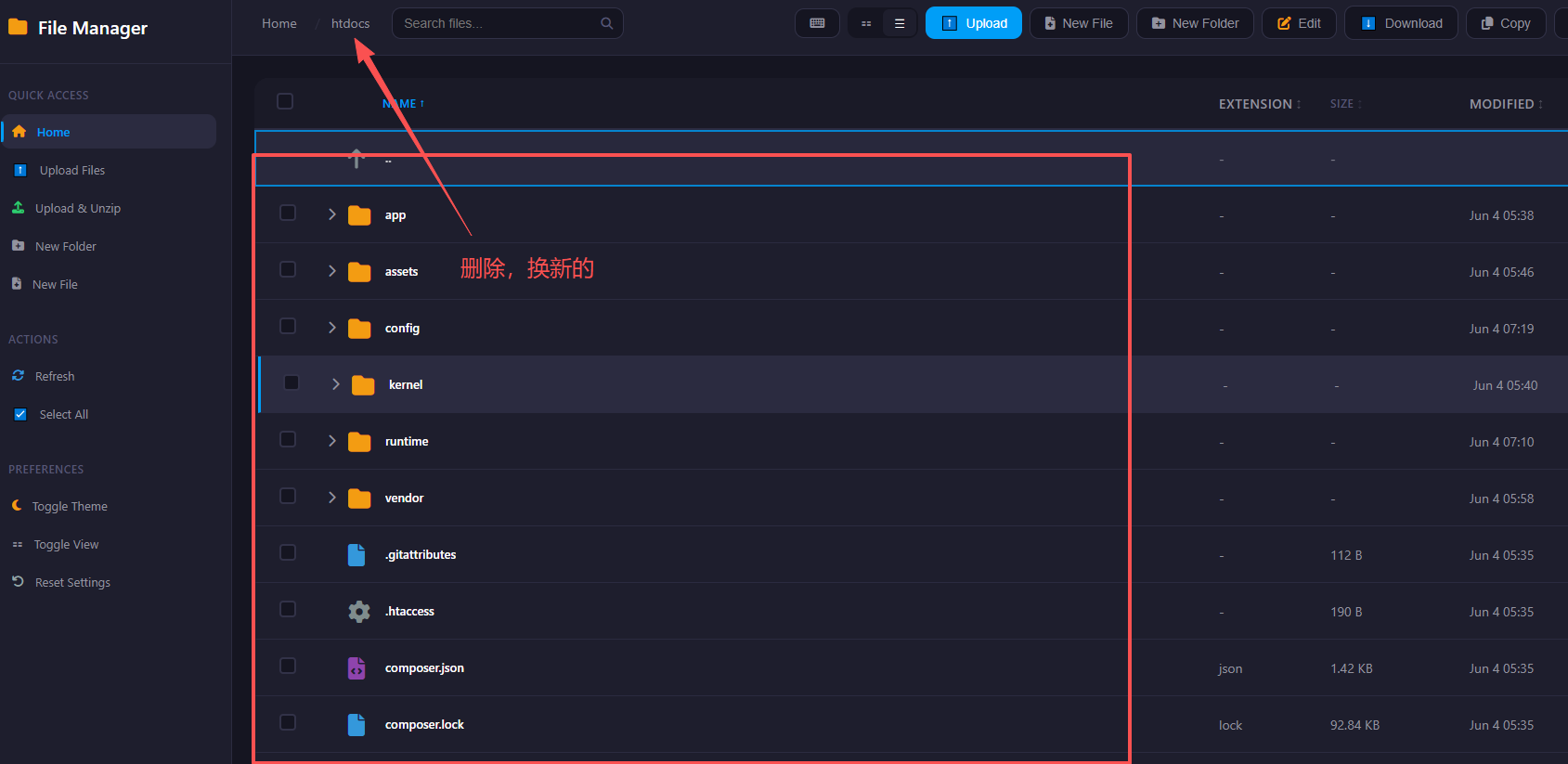Click the Toggle View grid icon in sidebar
Screen dimensions: 1568x764
point(18,545)
